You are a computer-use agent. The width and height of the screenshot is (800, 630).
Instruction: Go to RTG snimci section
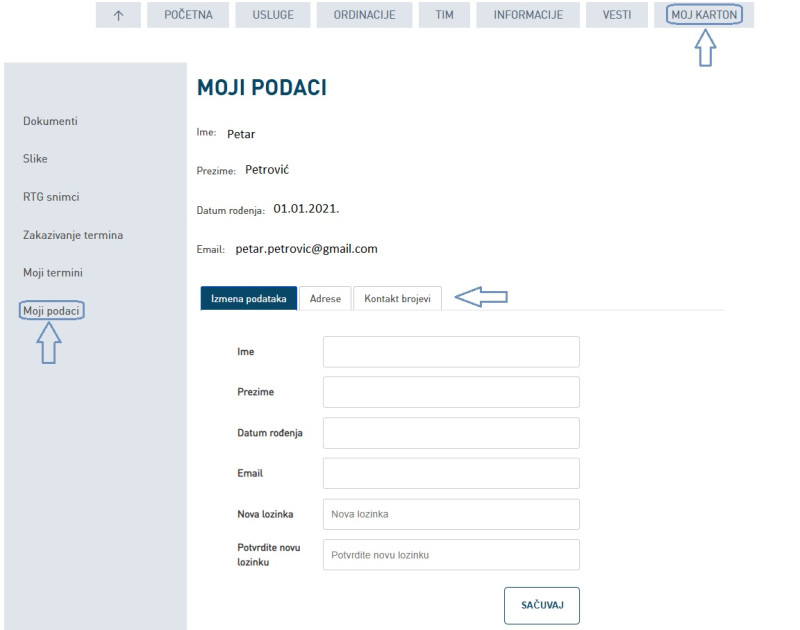(x=51, y=197)
